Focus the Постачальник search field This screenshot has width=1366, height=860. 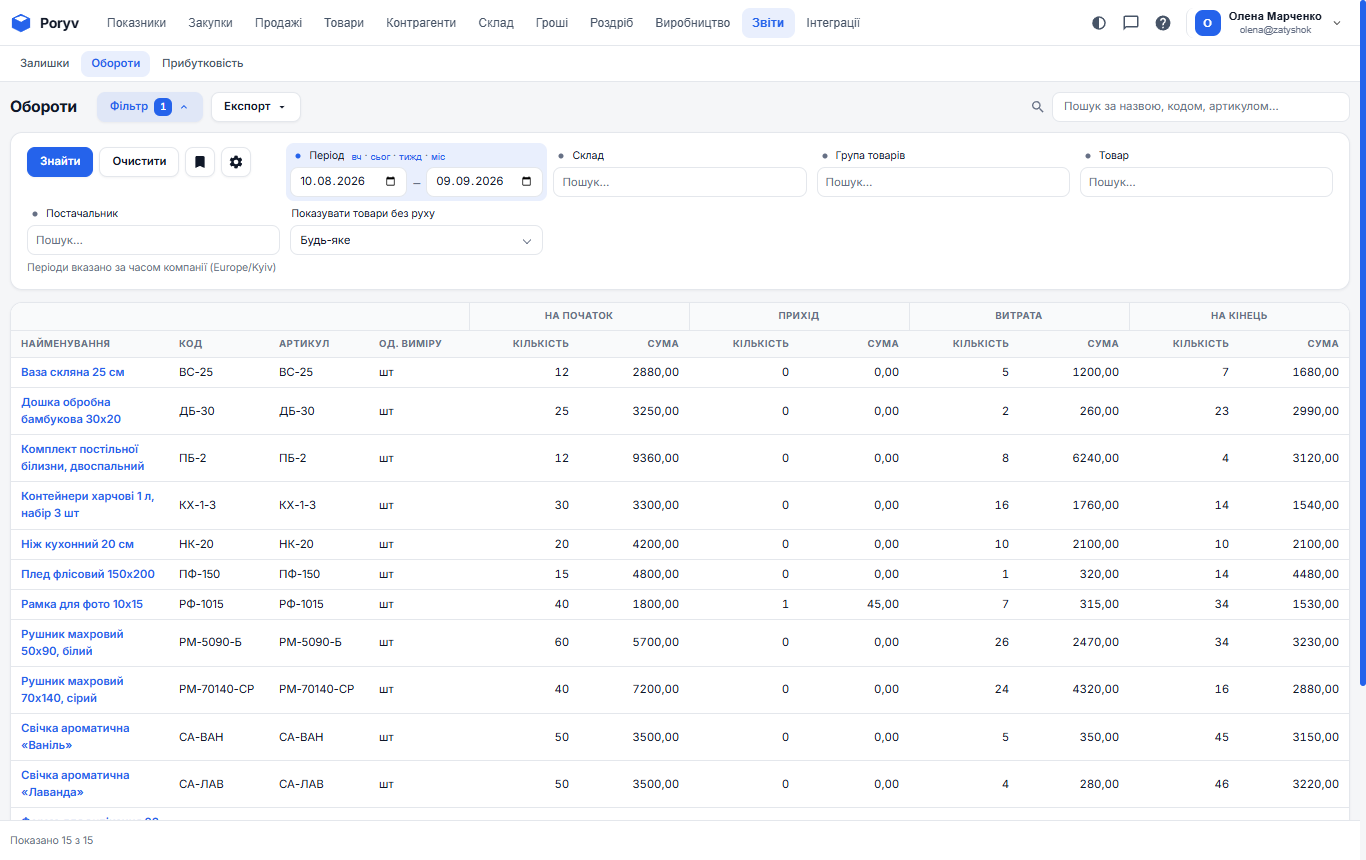pyautogui.click(x=153, y=240)
